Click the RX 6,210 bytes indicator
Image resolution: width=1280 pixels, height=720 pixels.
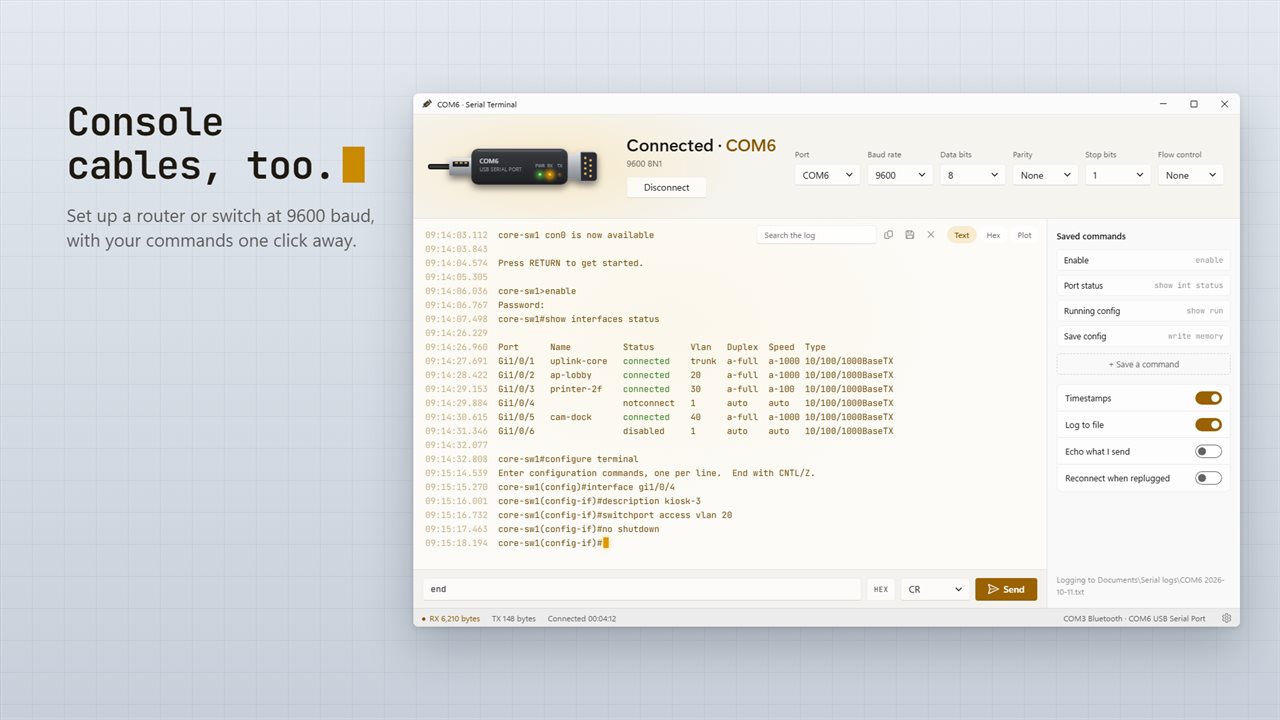click(x=450, y=618)
